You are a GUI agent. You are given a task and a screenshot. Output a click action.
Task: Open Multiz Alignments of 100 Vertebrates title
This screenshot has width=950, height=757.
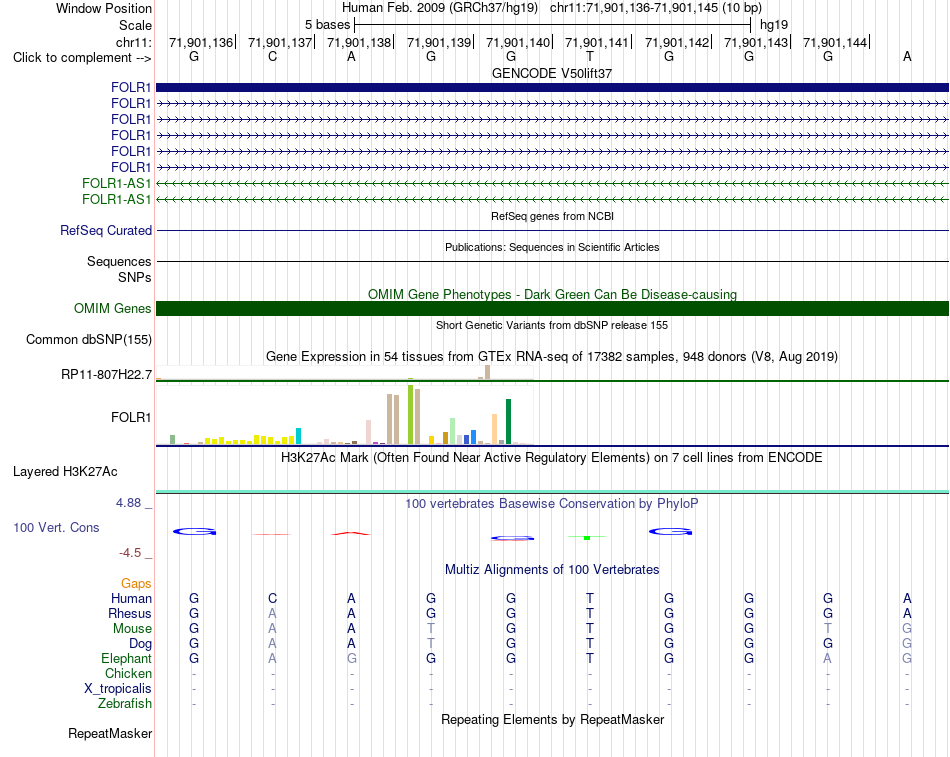[552, 570]
